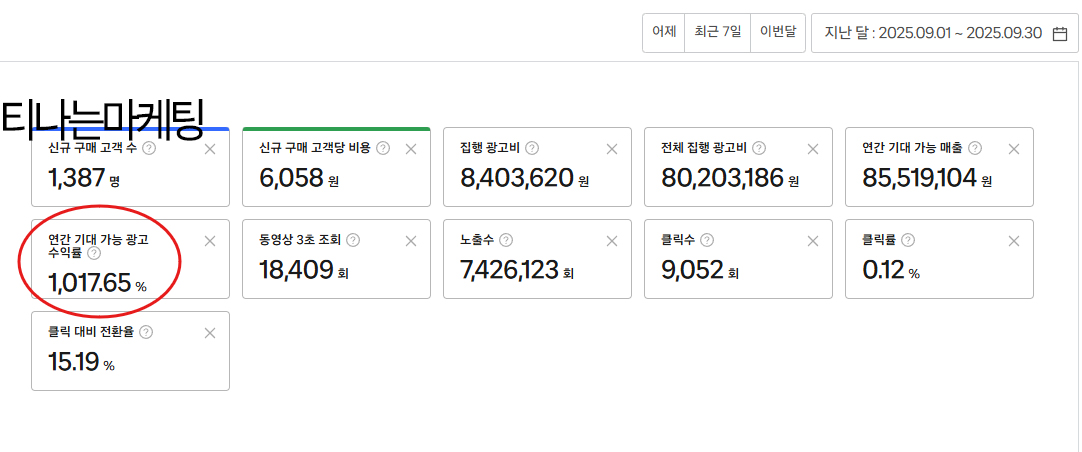Click help icon next to 클릭률
The image size is (1082, 452).
point(908,240)
